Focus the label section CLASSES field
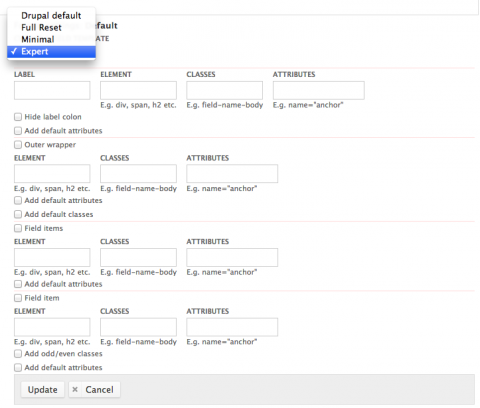The image size is (480, 408). click(225, 90)
